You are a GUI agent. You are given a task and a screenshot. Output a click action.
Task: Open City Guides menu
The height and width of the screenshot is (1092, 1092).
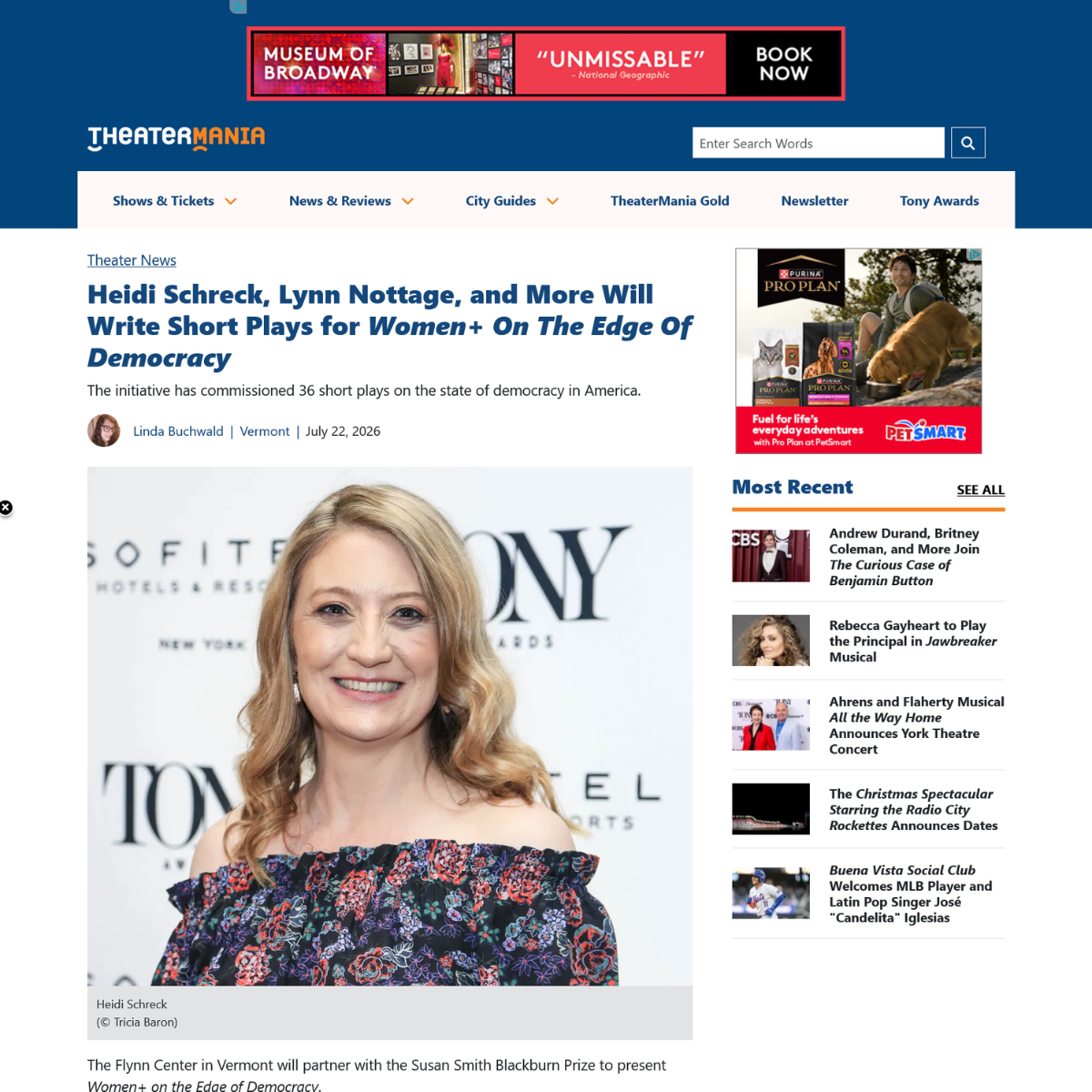500,201
